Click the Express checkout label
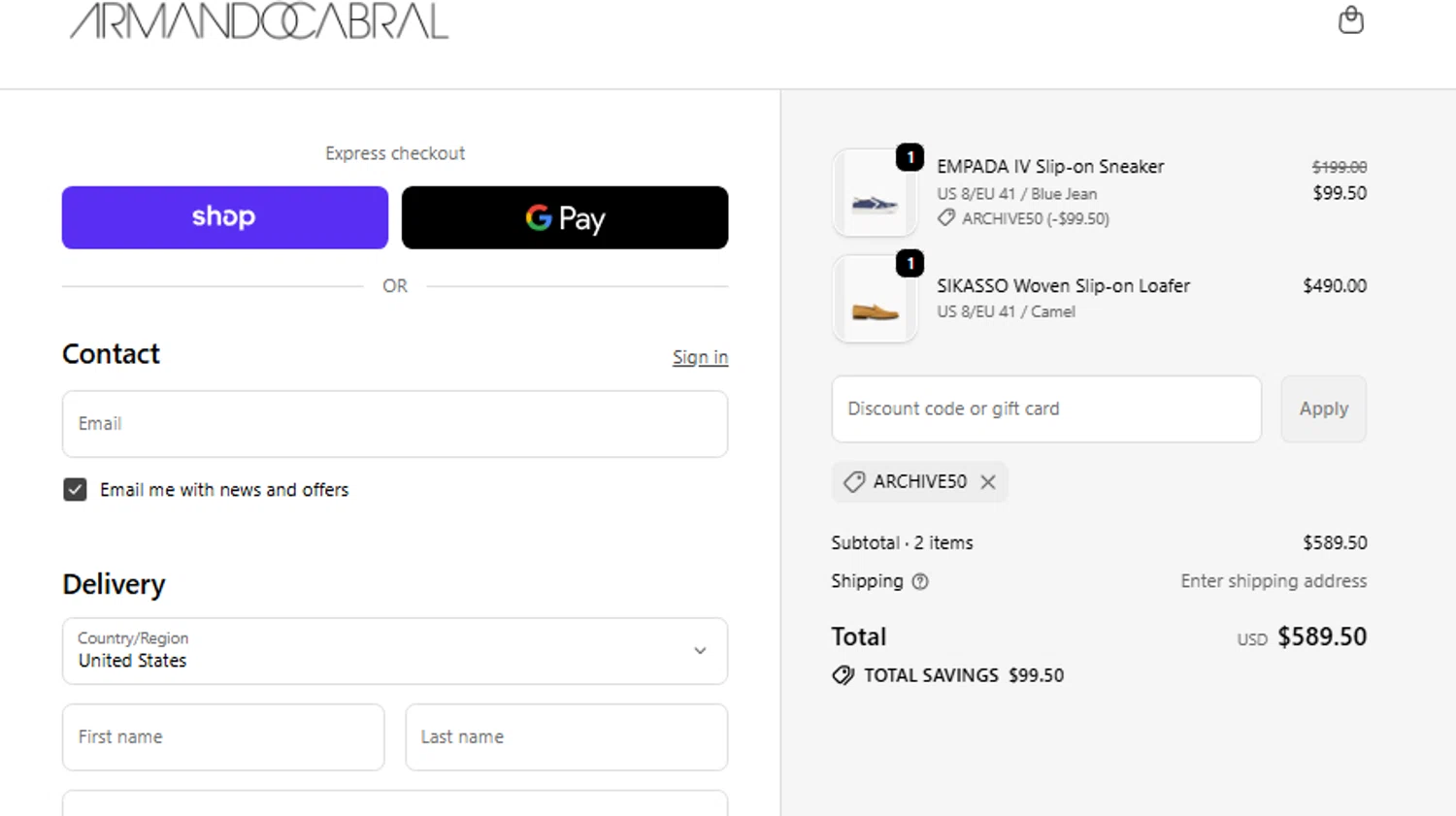Viewport: 1456px width, 816px height. pos(395,153)
